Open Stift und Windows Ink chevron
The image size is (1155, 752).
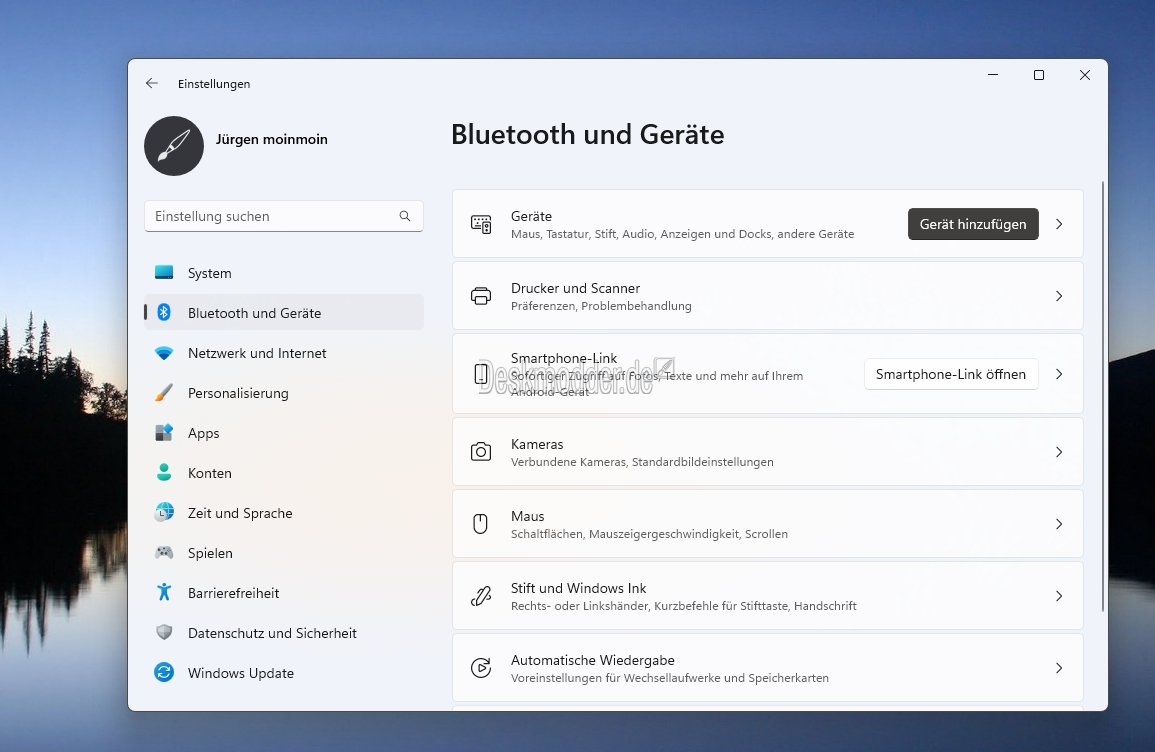pos(1059,596)
